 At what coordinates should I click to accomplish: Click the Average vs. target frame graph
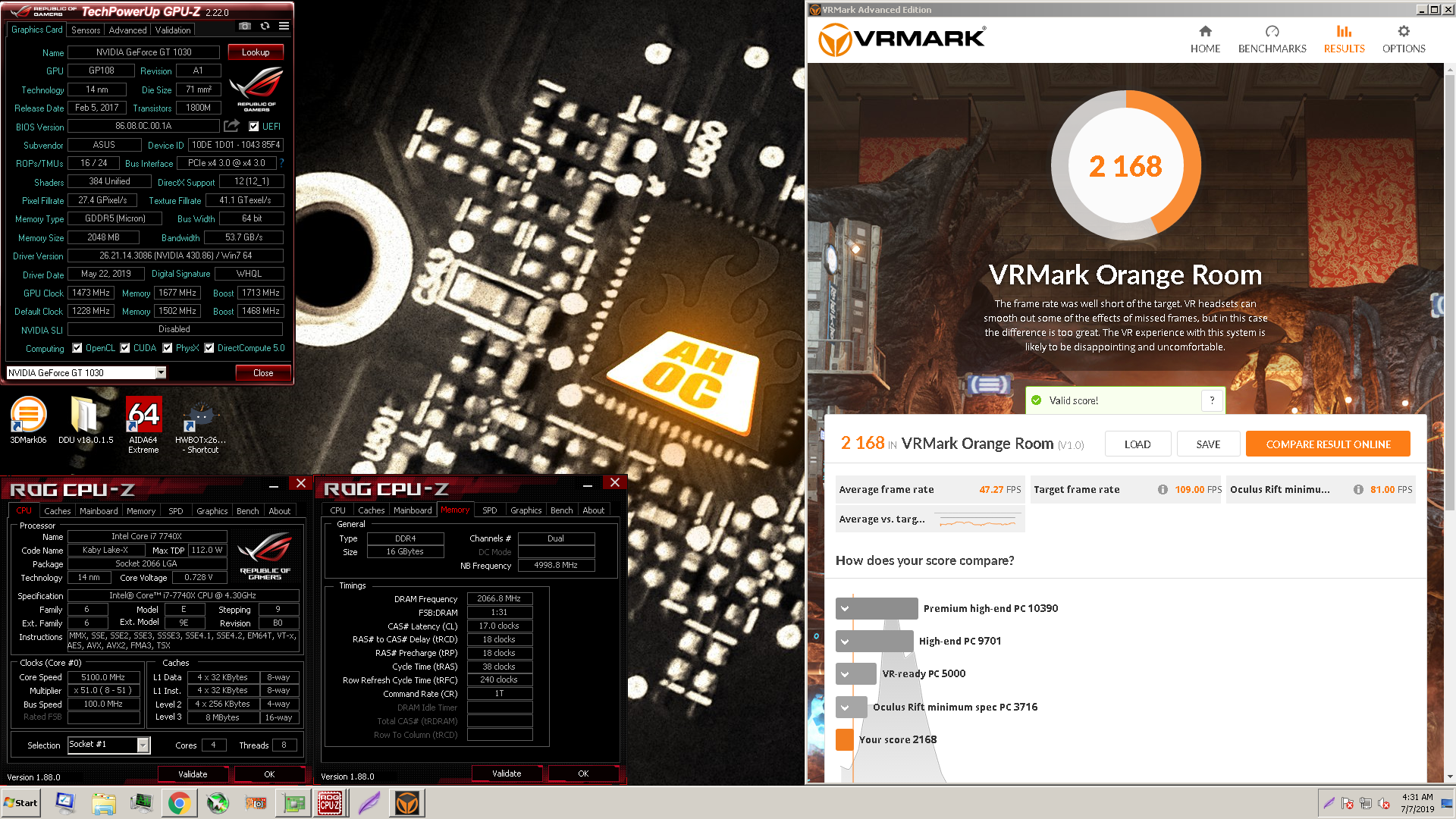click(977, 520)
